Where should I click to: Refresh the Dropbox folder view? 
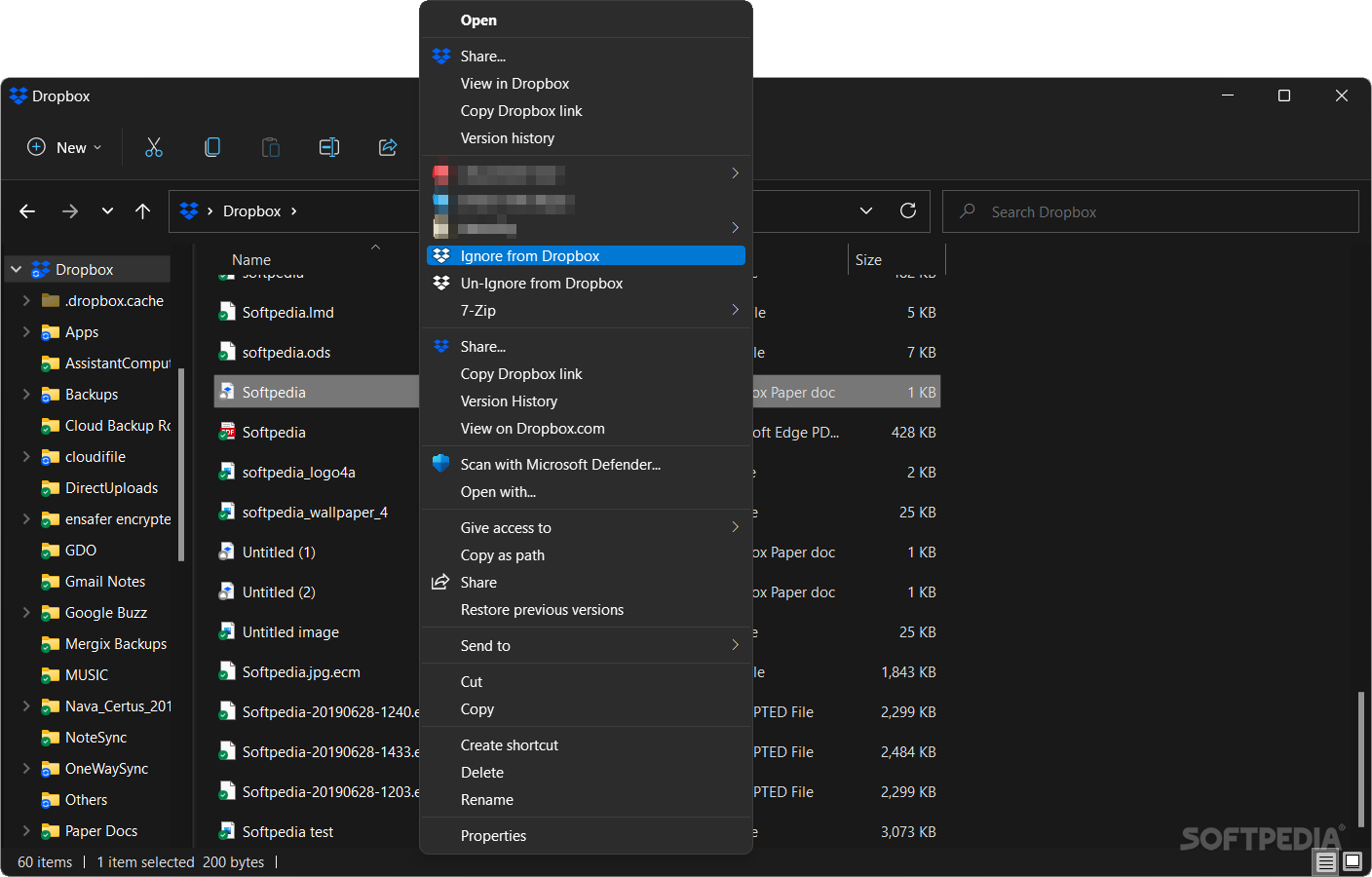(x=908, y=210)
